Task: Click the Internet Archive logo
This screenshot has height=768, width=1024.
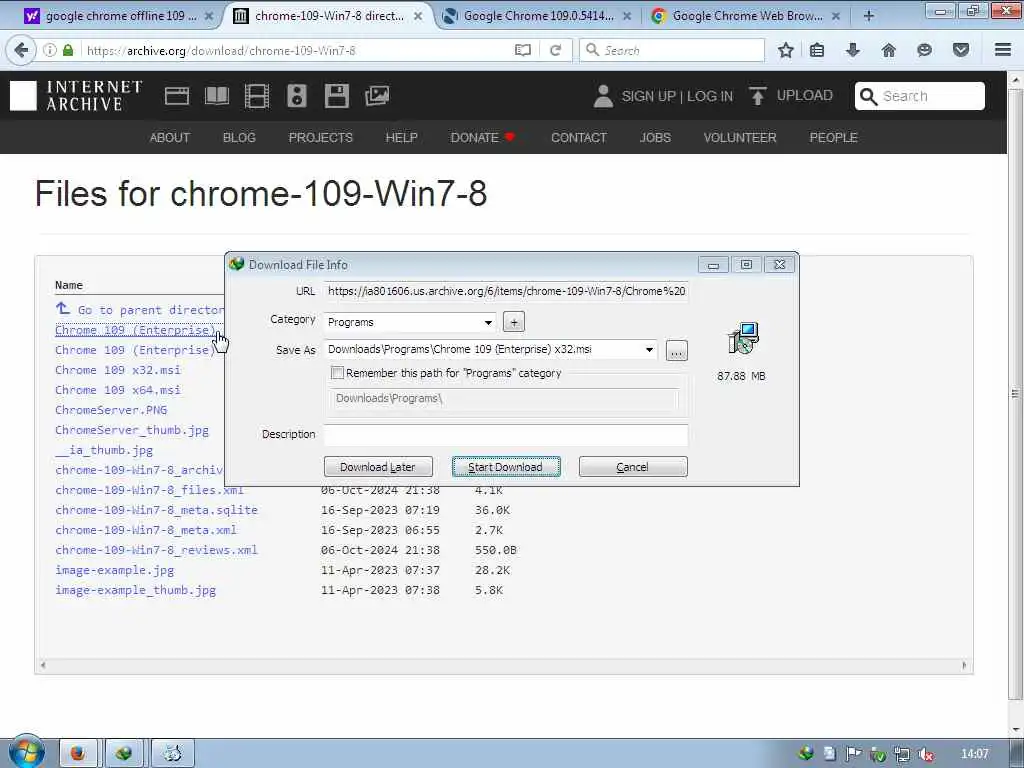Action: pos(76,96)
